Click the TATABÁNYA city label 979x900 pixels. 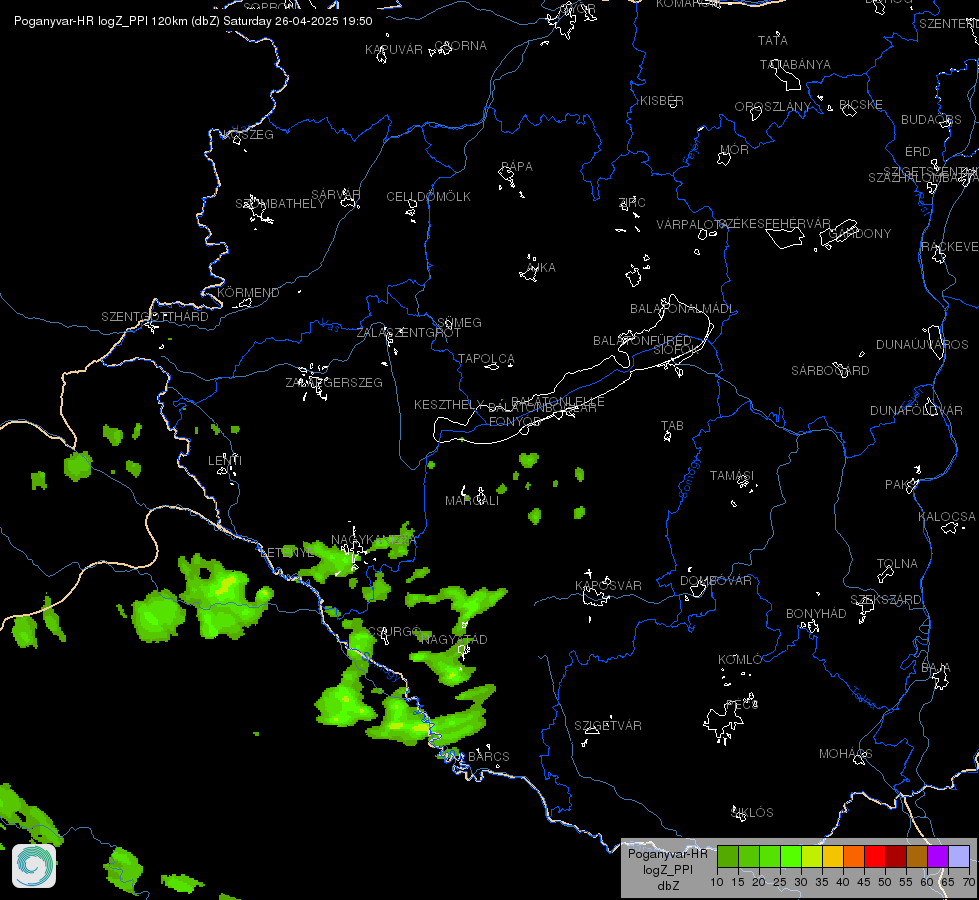pyautogui.click(x=795, y=65)
